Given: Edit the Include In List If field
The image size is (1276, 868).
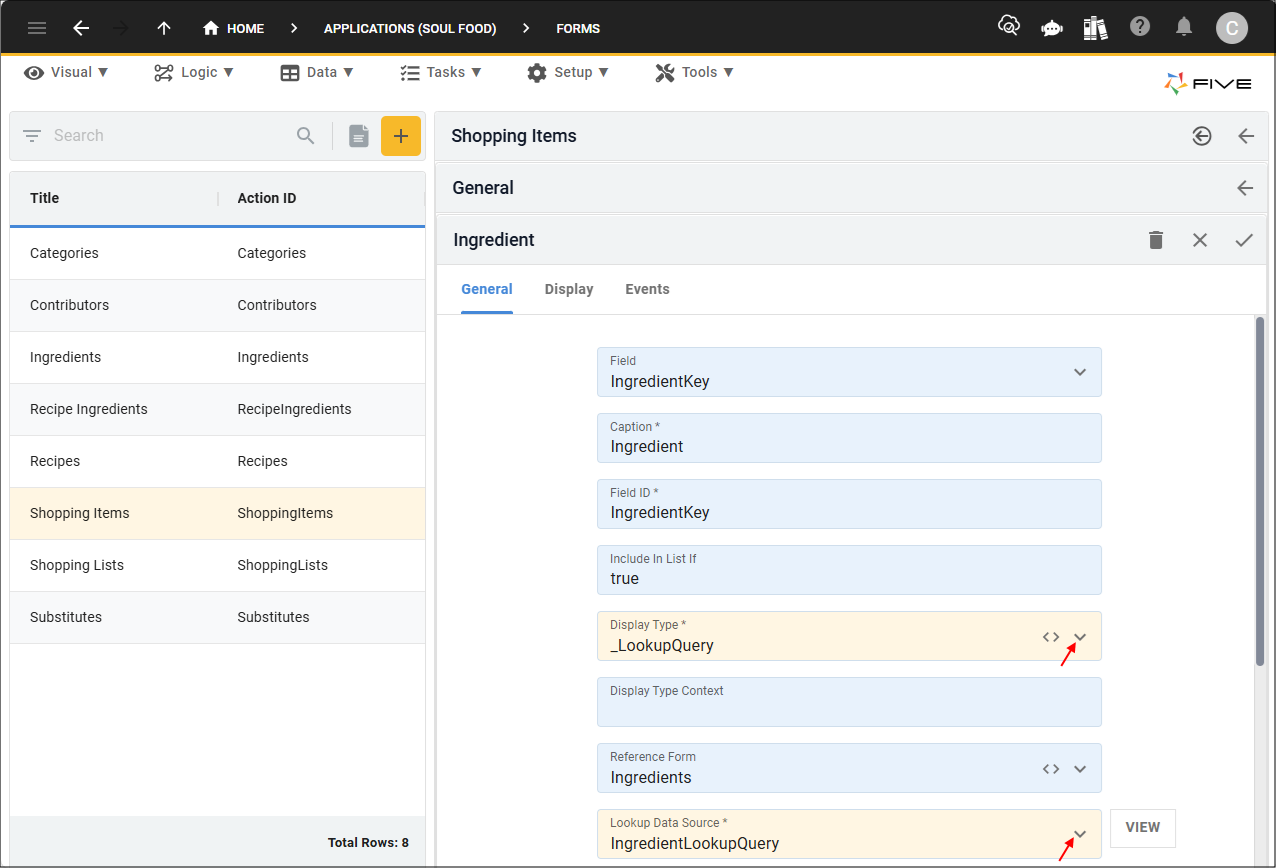Looking at the screenshot, I should pos(849,570).
